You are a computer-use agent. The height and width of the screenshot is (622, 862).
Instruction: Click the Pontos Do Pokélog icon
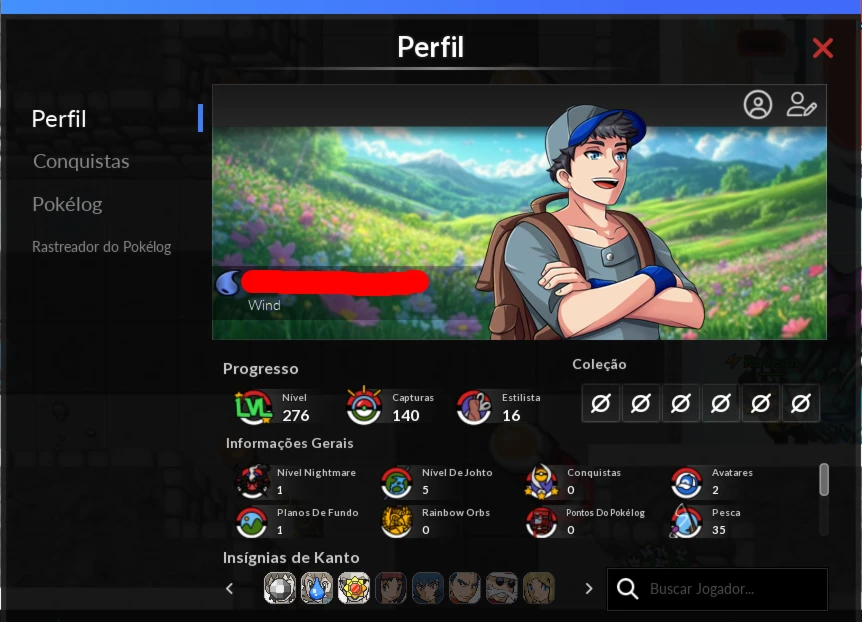pyautogui.click(x=541, y=522)
